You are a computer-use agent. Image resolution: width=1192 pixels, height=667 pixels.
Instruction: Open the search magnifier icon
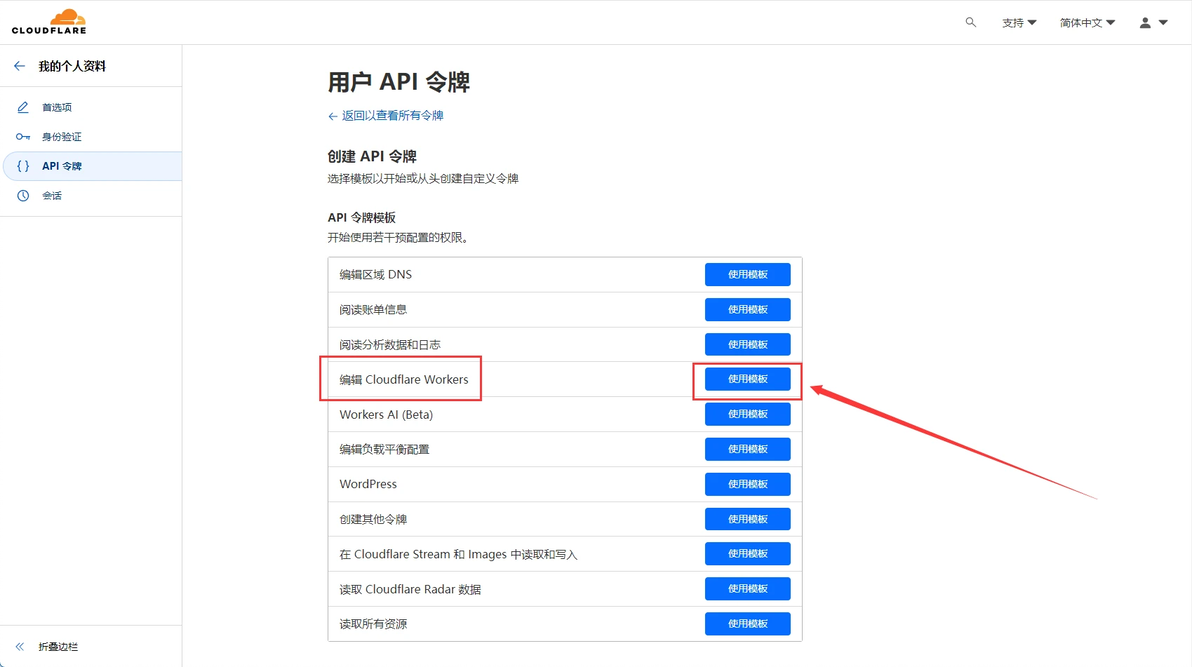[x=971, y=23]
